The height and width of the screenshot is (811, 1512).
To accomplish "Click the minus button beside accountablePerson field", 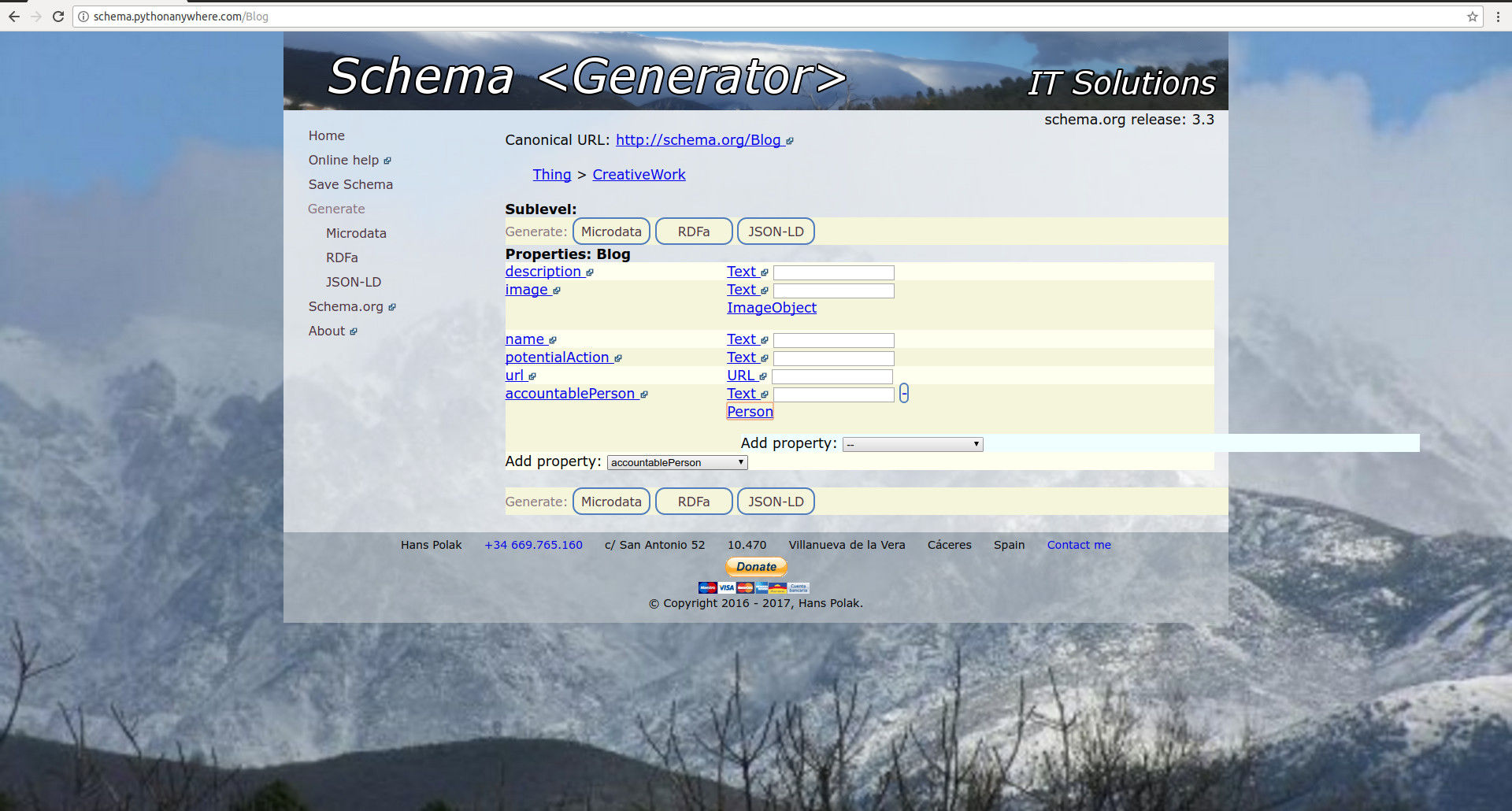I will click(904, 393).
